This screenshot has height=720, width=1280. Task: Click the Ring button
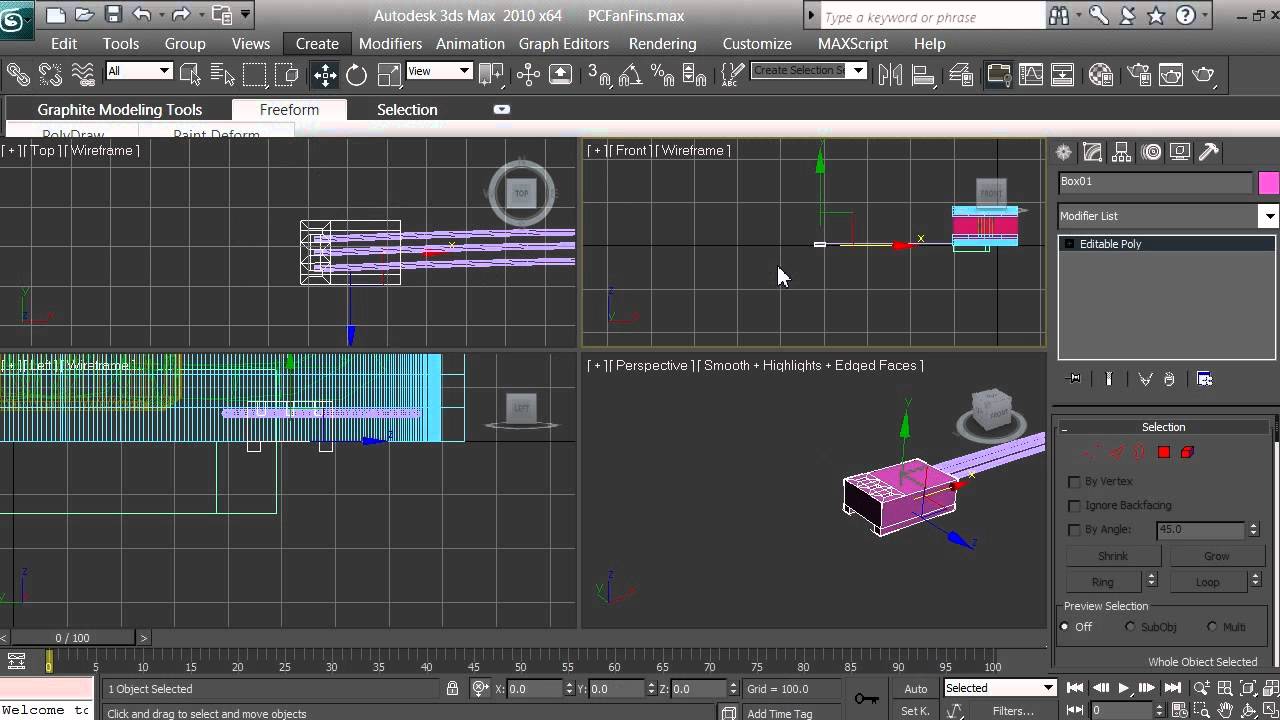[1102, 582]
